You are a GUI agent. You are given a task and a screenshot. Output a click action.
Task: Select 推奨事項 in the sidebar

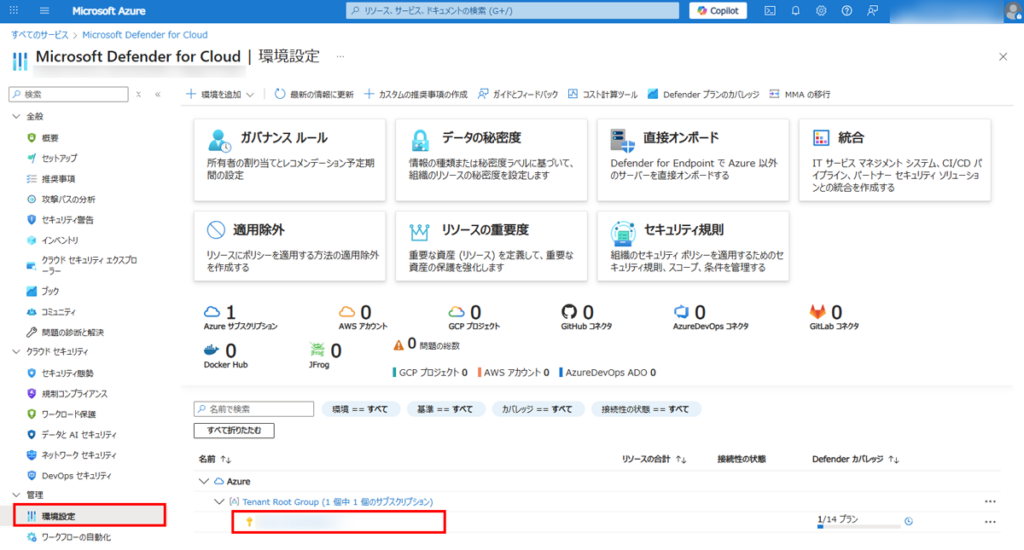point(58,179)
